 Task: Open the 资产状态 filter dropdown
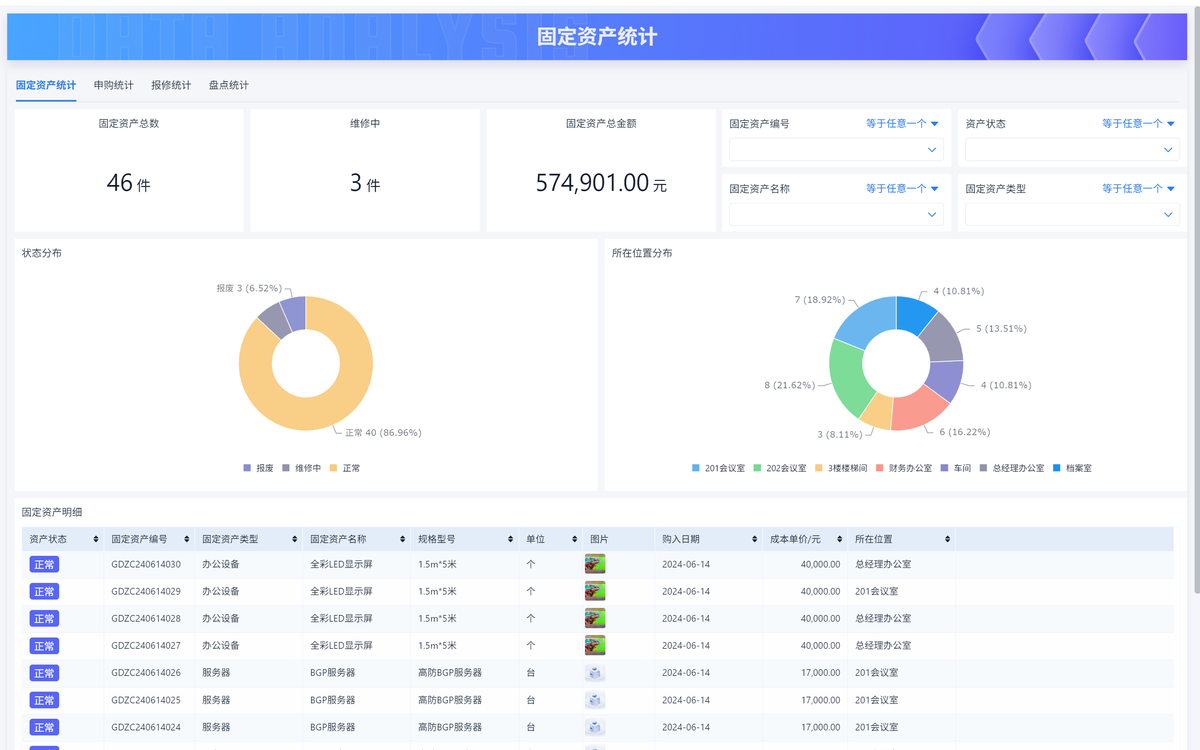pyautogui.click(x=1071, y=149)
